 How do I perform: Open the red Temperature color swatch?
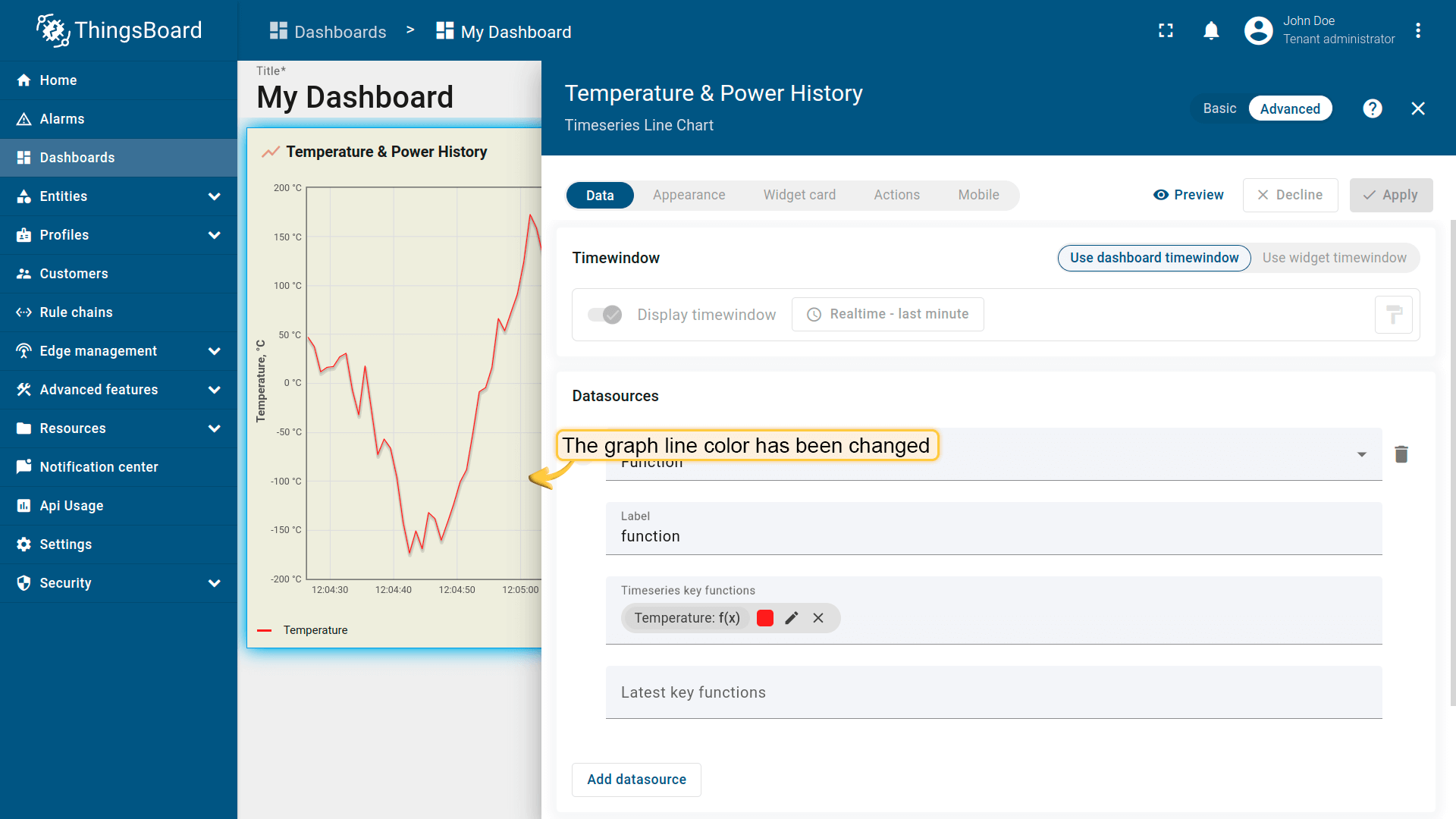tap(765, 618)
